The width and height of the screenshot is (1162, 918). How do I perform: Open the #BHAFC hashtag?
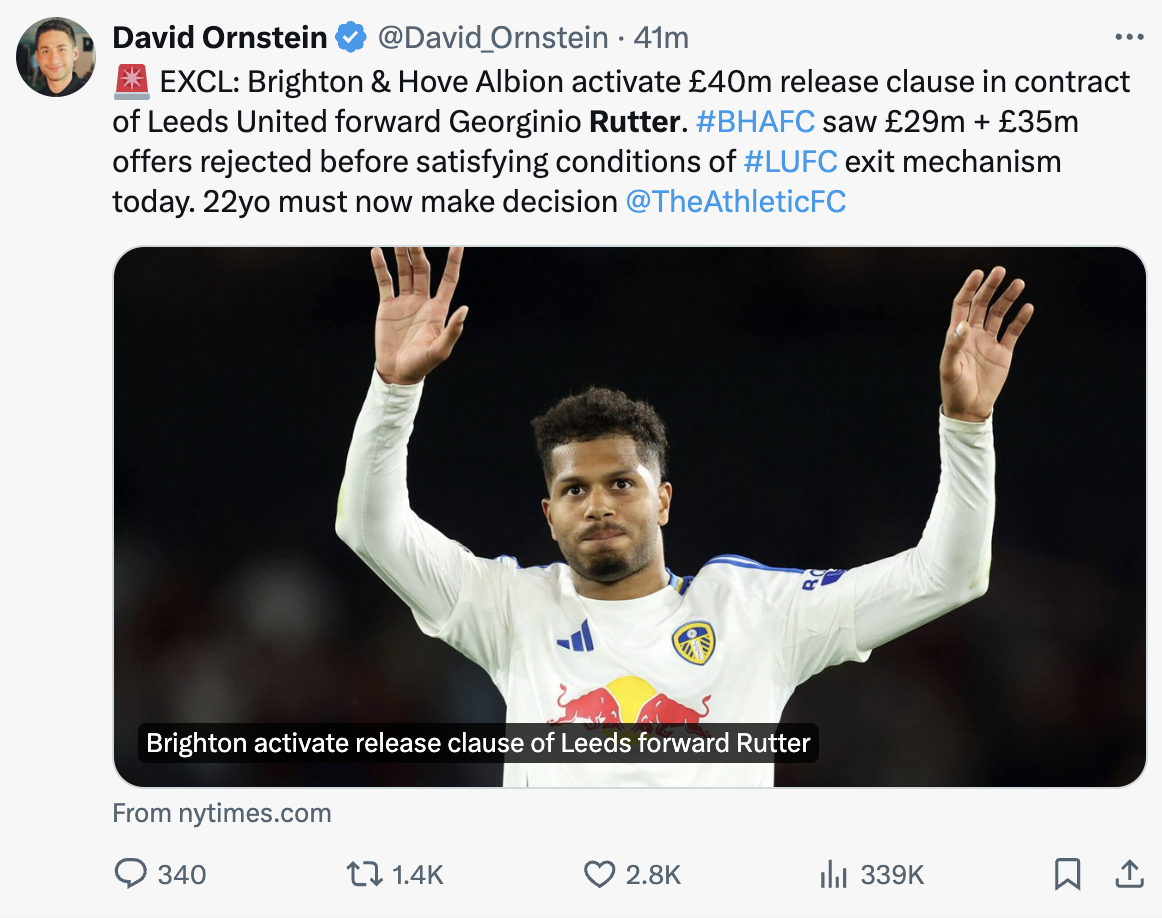(755, 121)
